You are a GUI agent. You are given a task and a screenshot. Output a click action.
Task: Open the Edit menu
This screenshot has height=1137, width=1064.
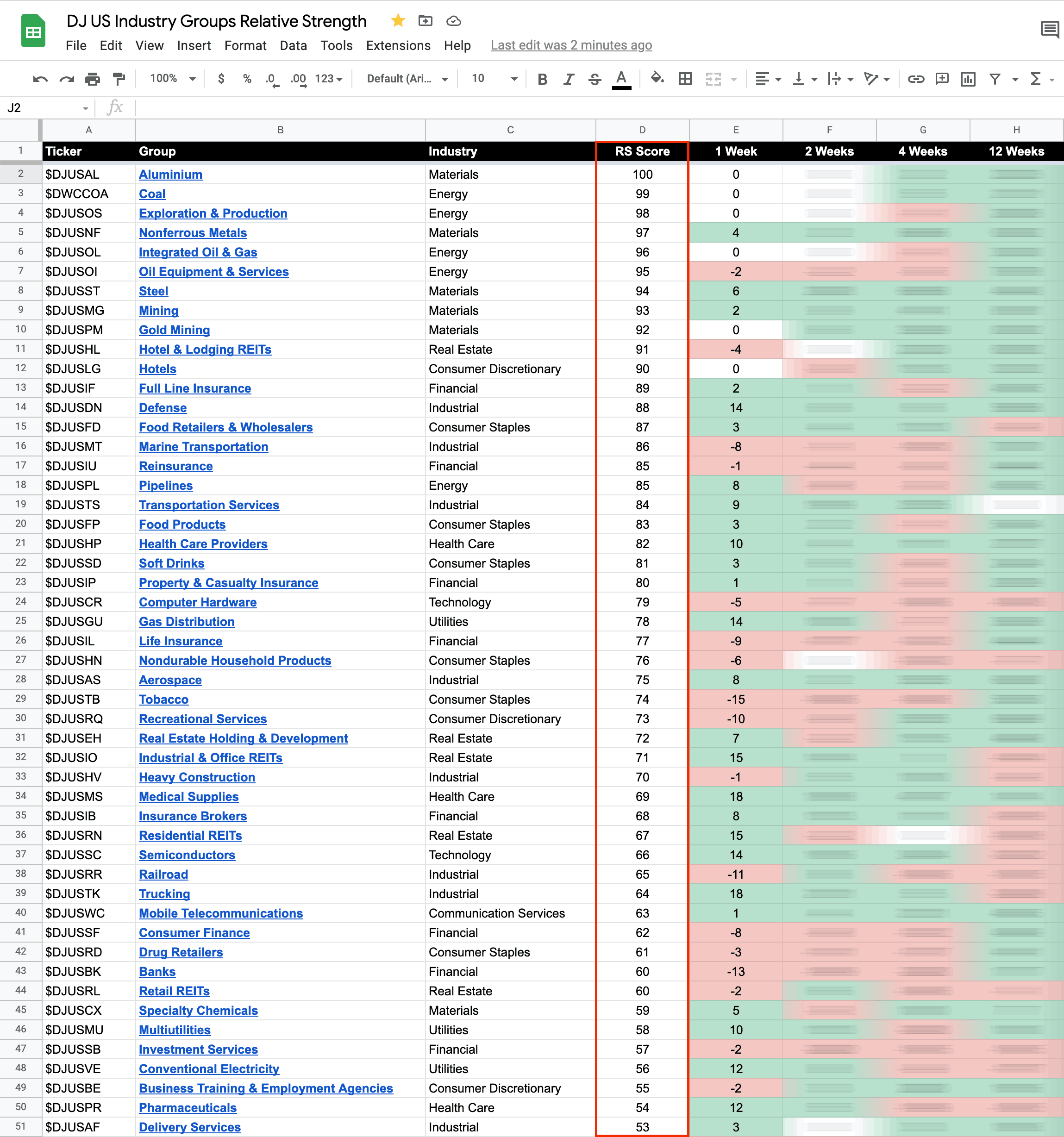pyautogui.click(x=110, y=46)
